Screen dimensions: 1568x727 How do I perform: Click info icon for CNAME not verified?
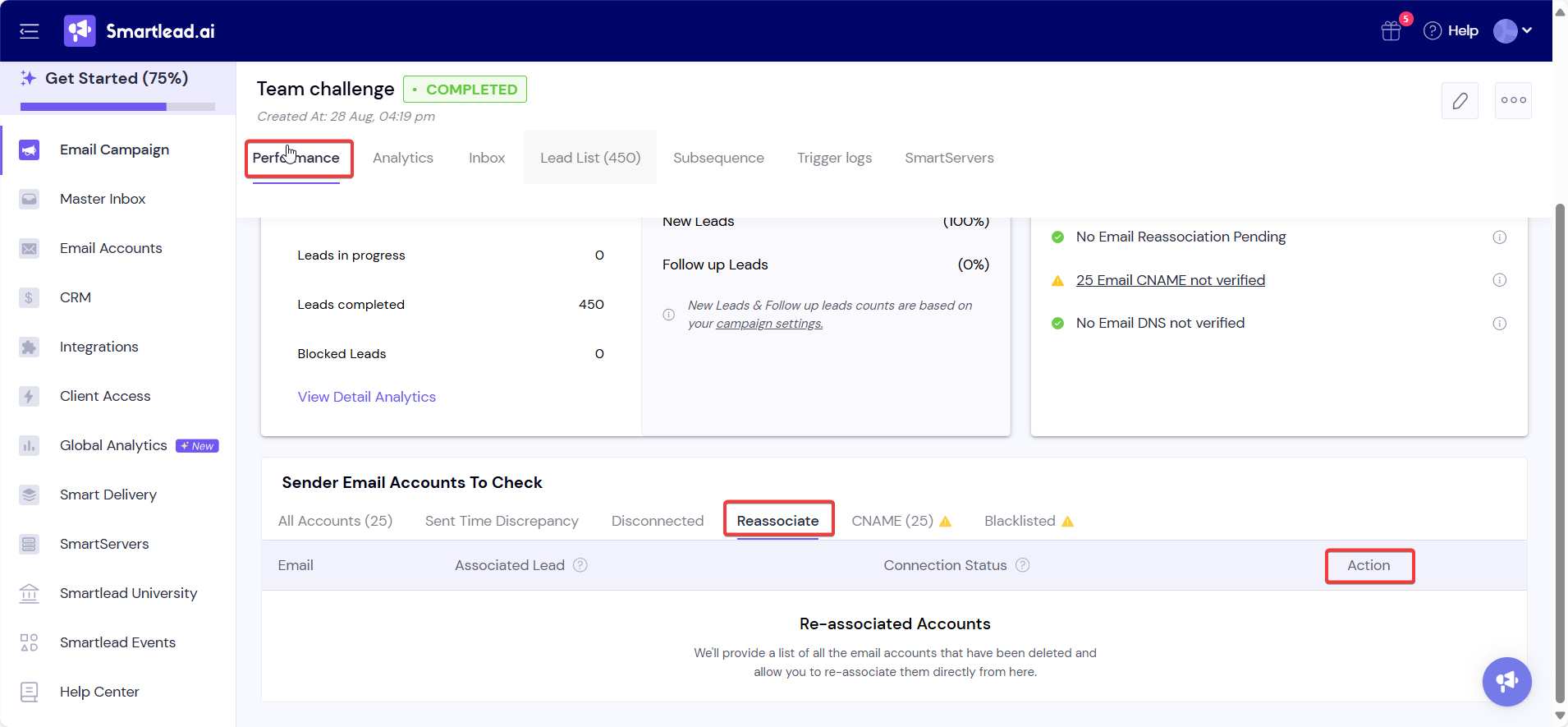(x=1499, y=280)
